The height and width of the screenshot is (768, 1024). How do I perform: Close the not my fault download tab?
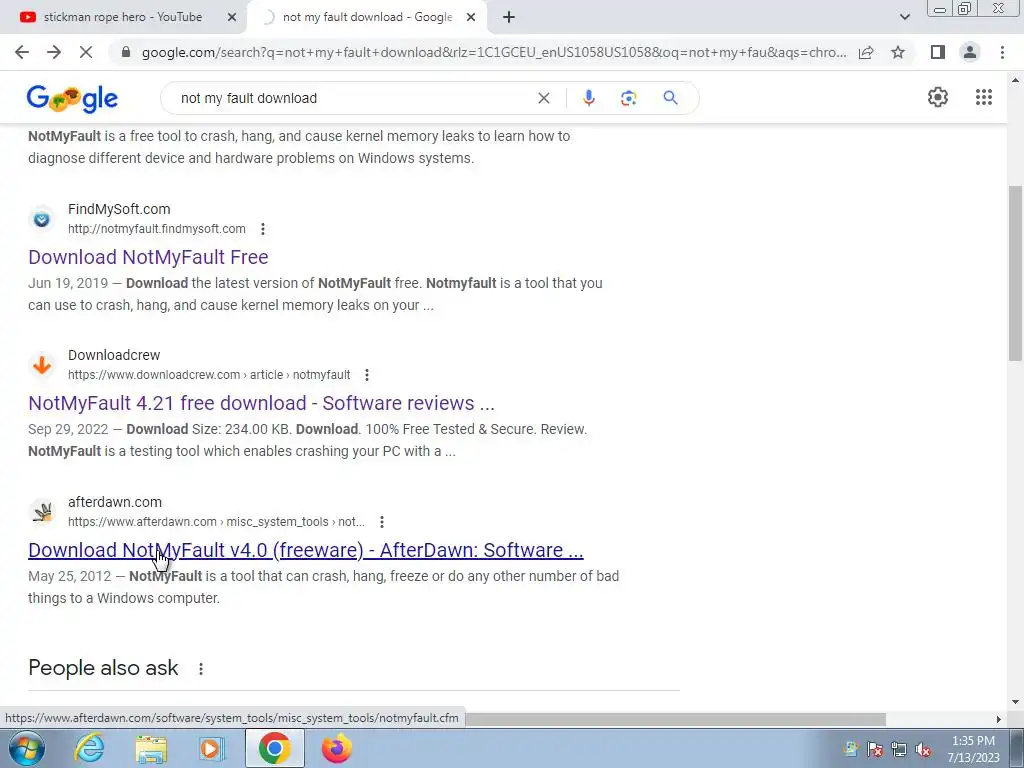(471, 18)
